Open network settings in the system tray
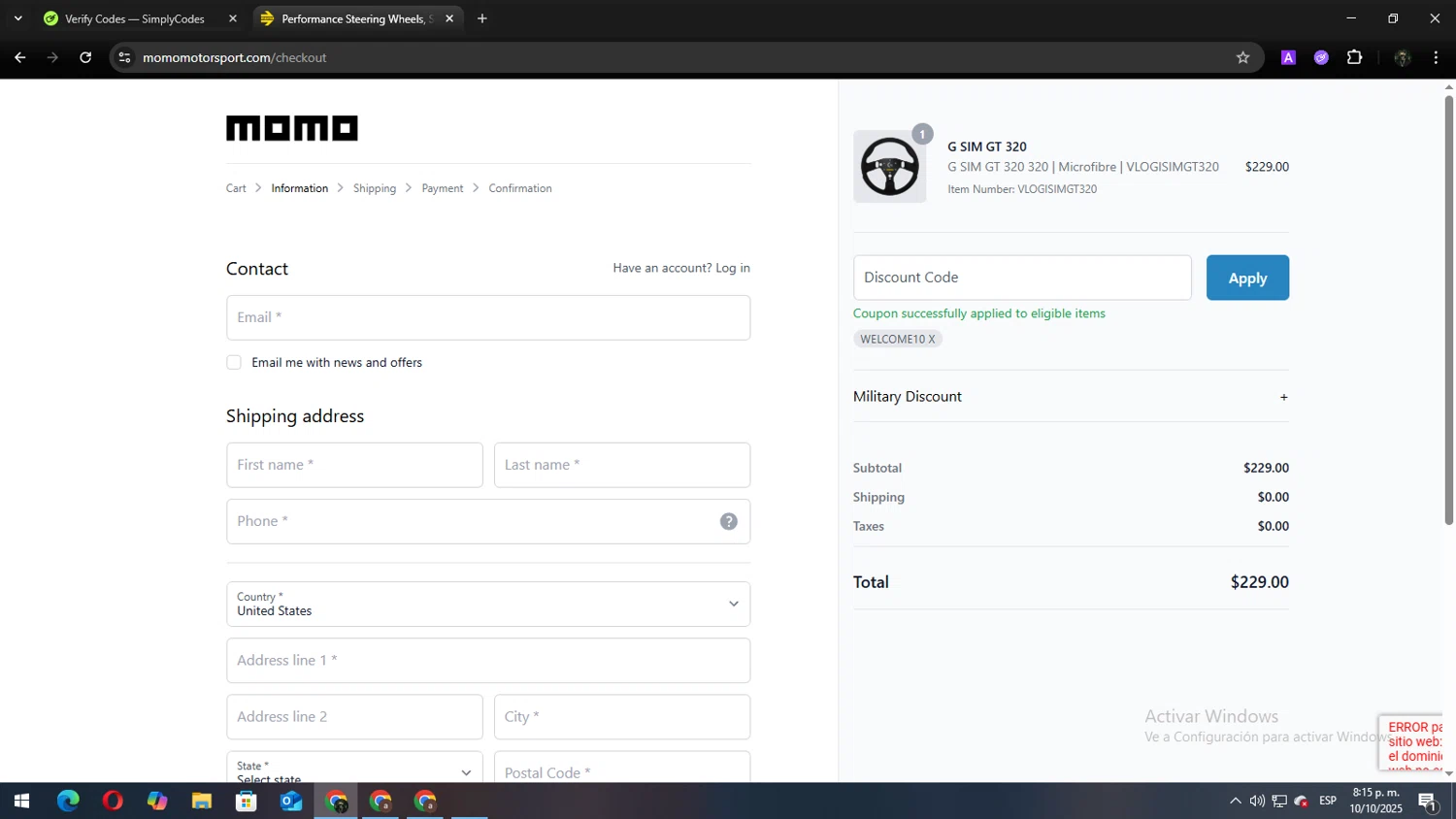This screenshot has height=819, width=1456. 1279,801
